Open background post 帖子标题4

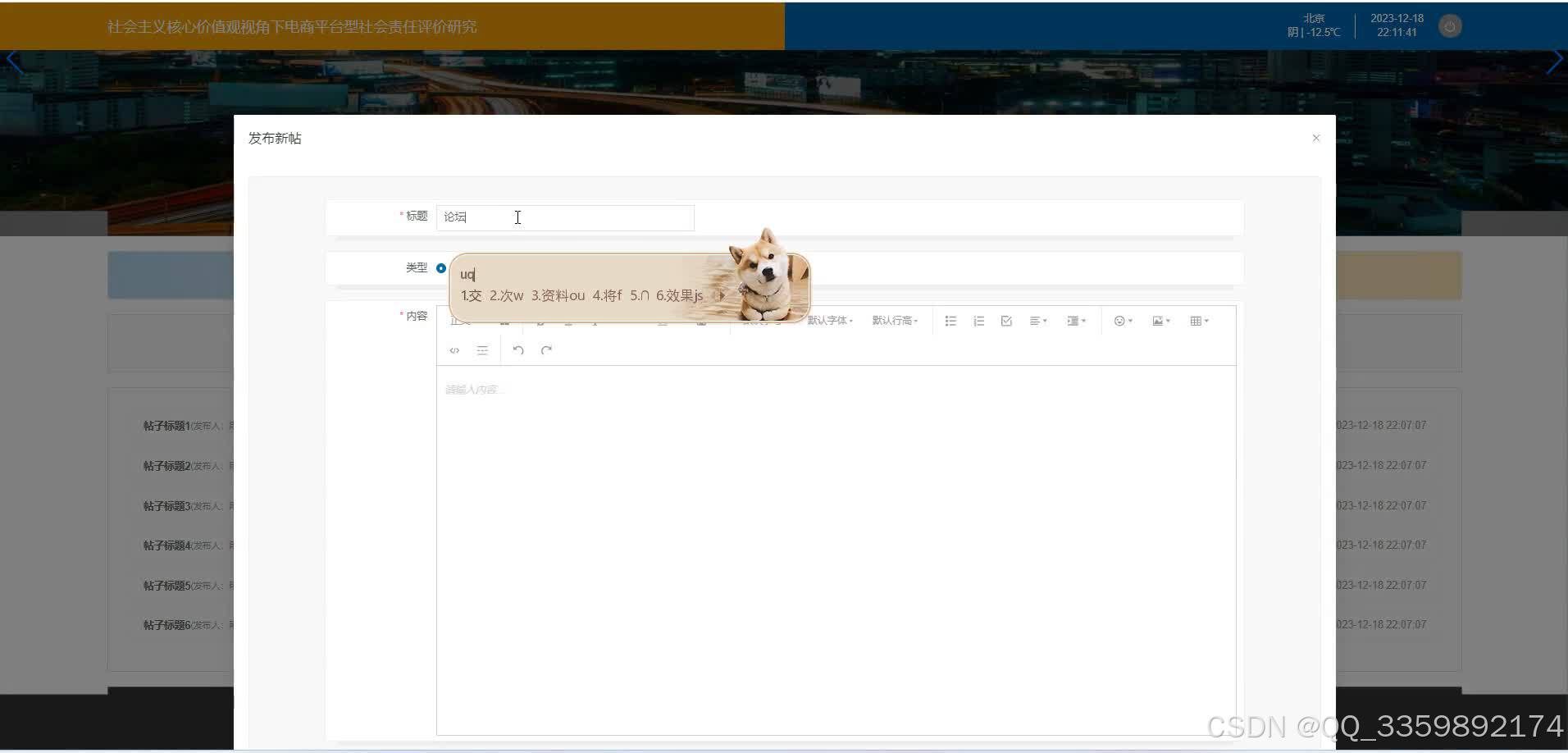[x=166, y=545]
